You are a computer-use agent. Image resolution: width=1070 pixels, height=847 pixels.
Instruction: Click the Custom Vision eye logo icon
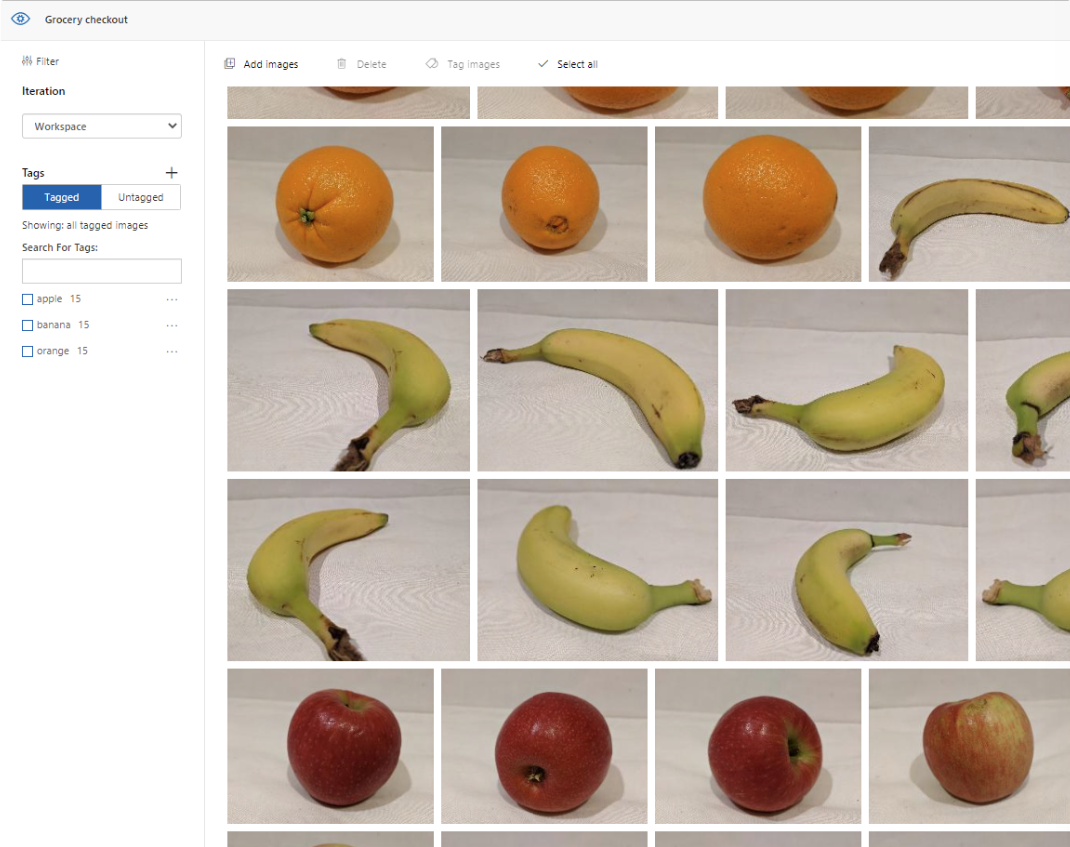tap(20, 19)
